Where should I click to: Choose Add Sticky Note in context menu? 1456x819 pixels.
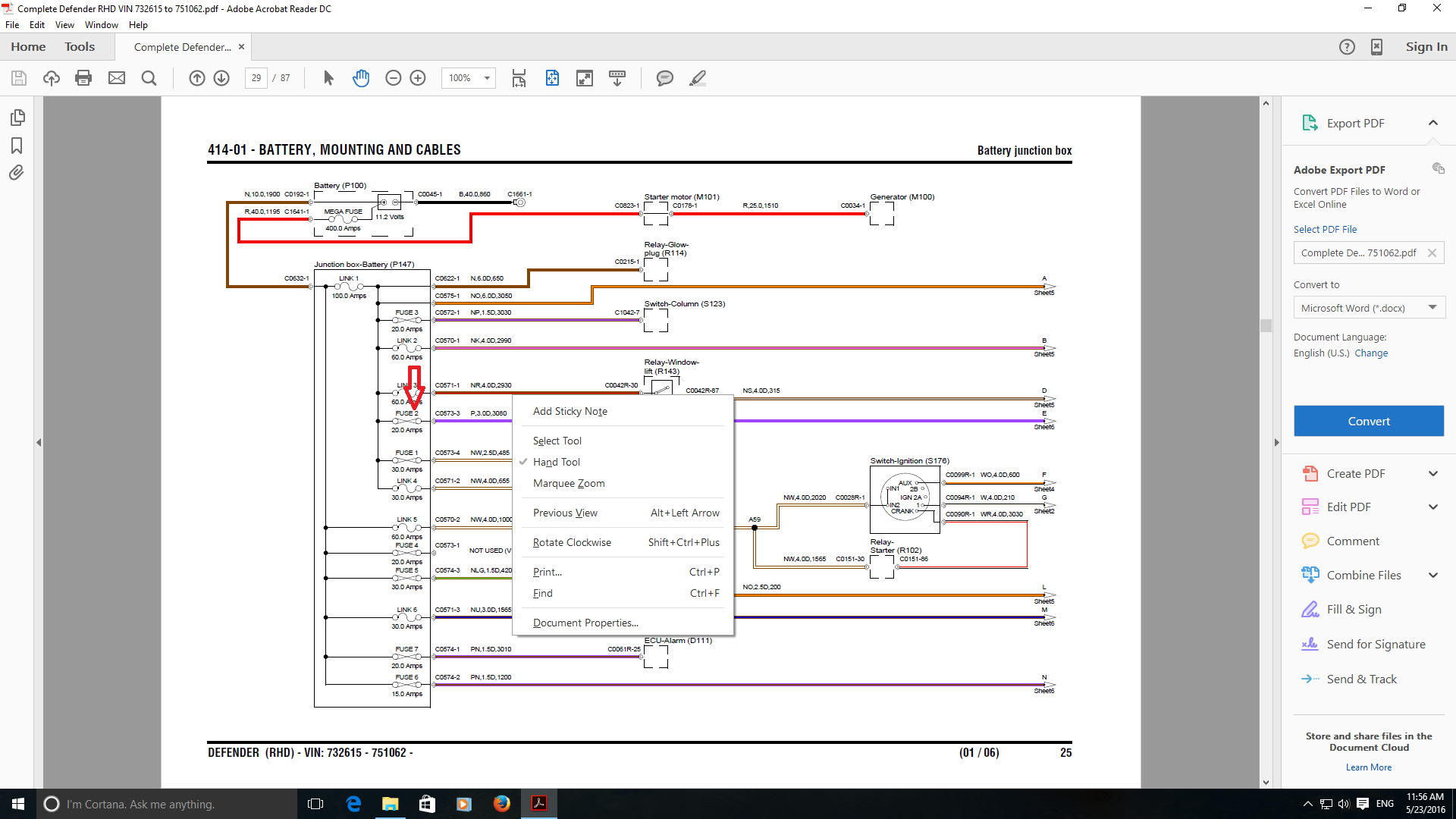coord(623,411)
